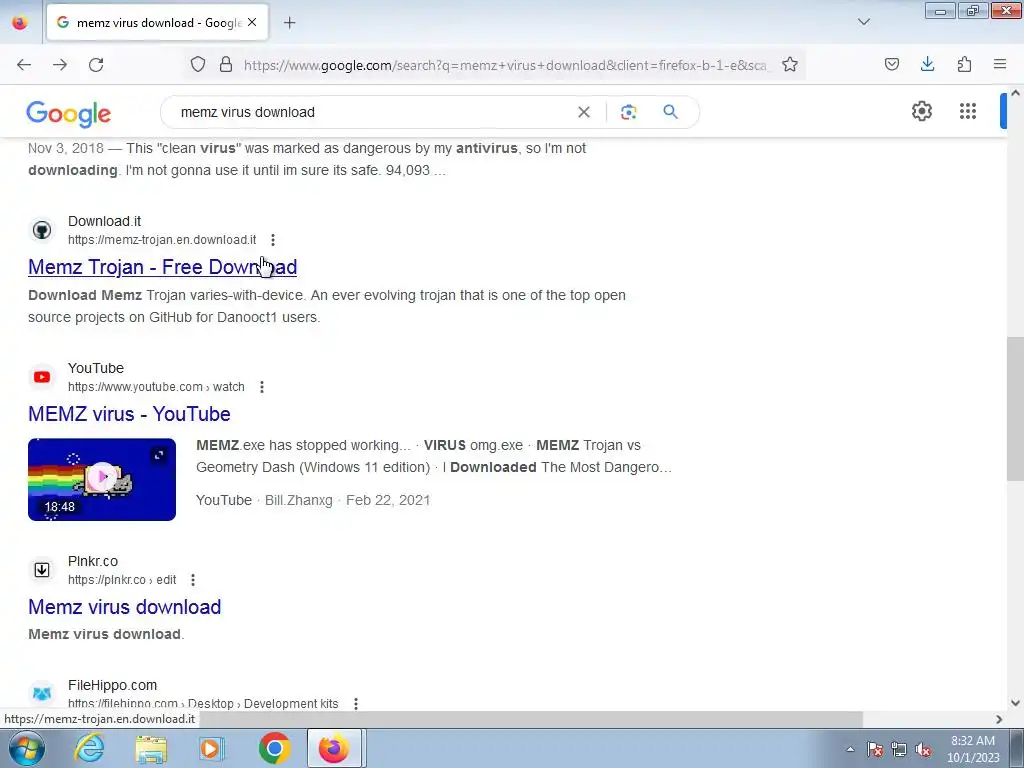Open Memz Trojan - Free Download link
The height and width of the screenshot is (768, 1024).
[163, 267]
